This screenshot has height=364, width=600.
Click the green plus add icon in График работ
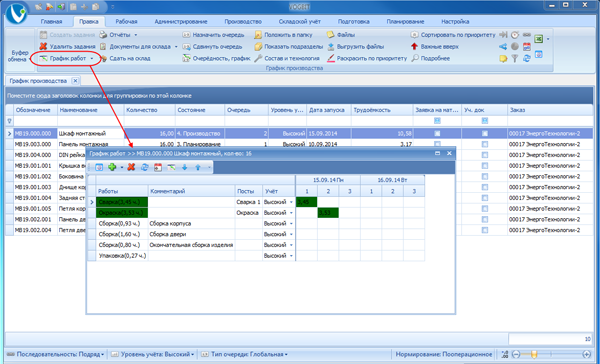(x=112, y=167)
